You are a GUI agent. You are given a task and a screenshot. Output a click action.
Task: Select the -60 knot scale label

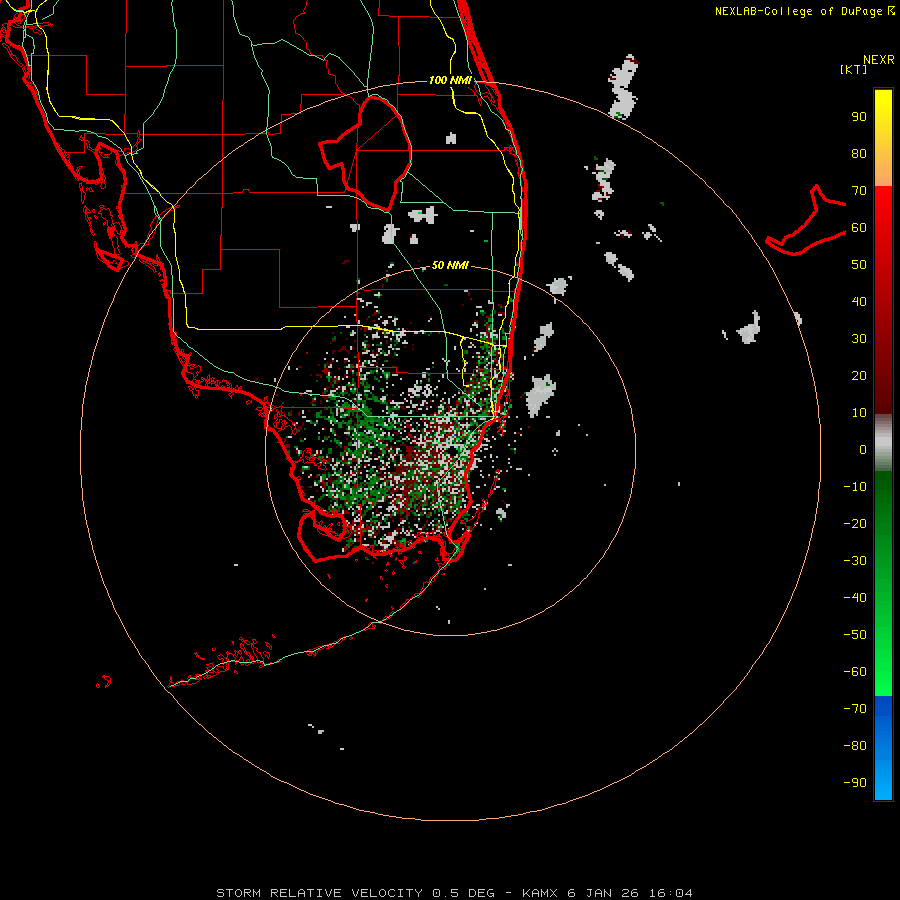(x=855, y=672)
